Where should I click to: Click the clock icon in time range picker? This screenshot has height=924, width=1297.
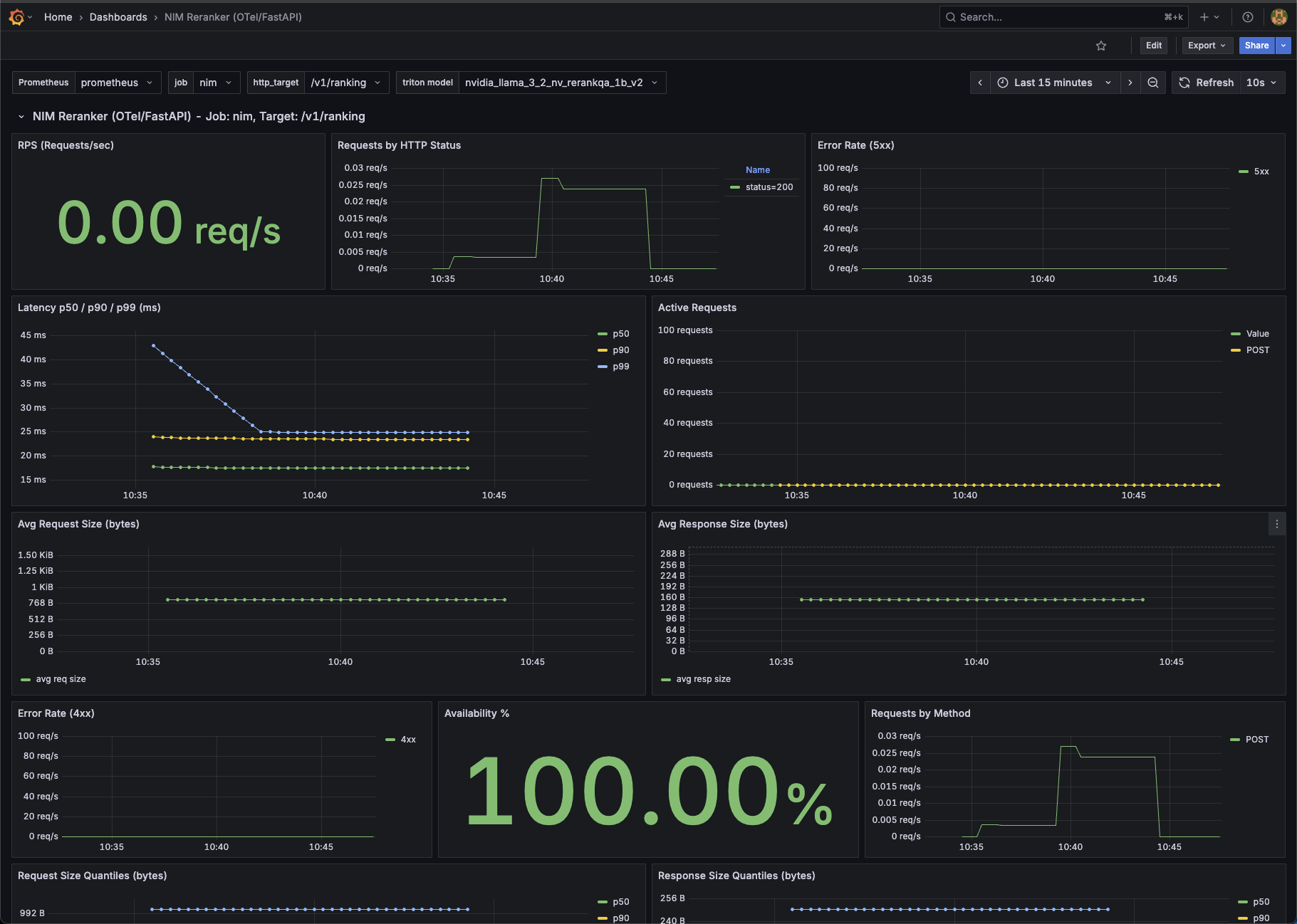[1003, 83]
